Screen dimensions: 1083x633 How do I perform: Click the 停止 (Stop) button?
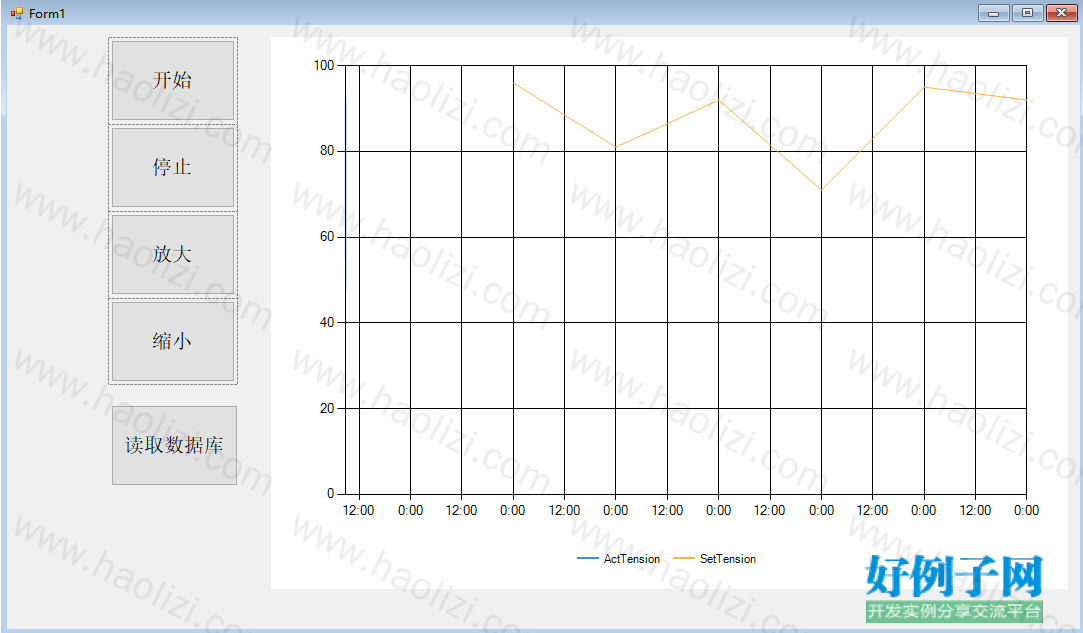[x=173, y=167]
